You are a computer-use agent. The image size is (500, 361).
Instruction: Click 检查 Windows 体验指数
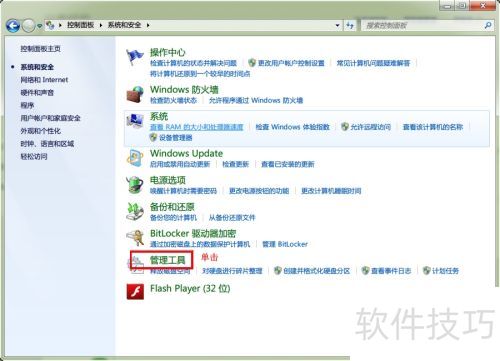tap(293, 127)
